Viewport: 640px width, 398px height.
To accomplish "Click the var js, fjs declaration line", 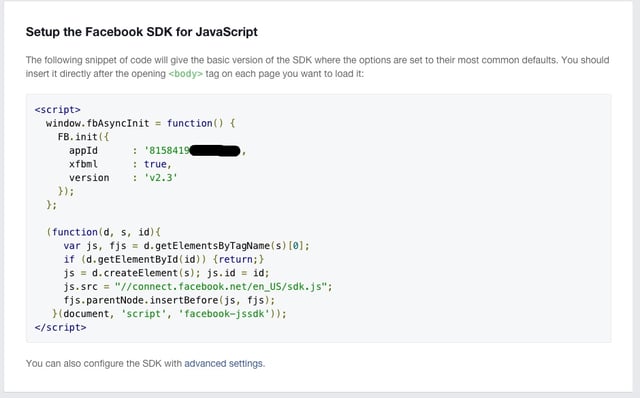I will (187, 246).
